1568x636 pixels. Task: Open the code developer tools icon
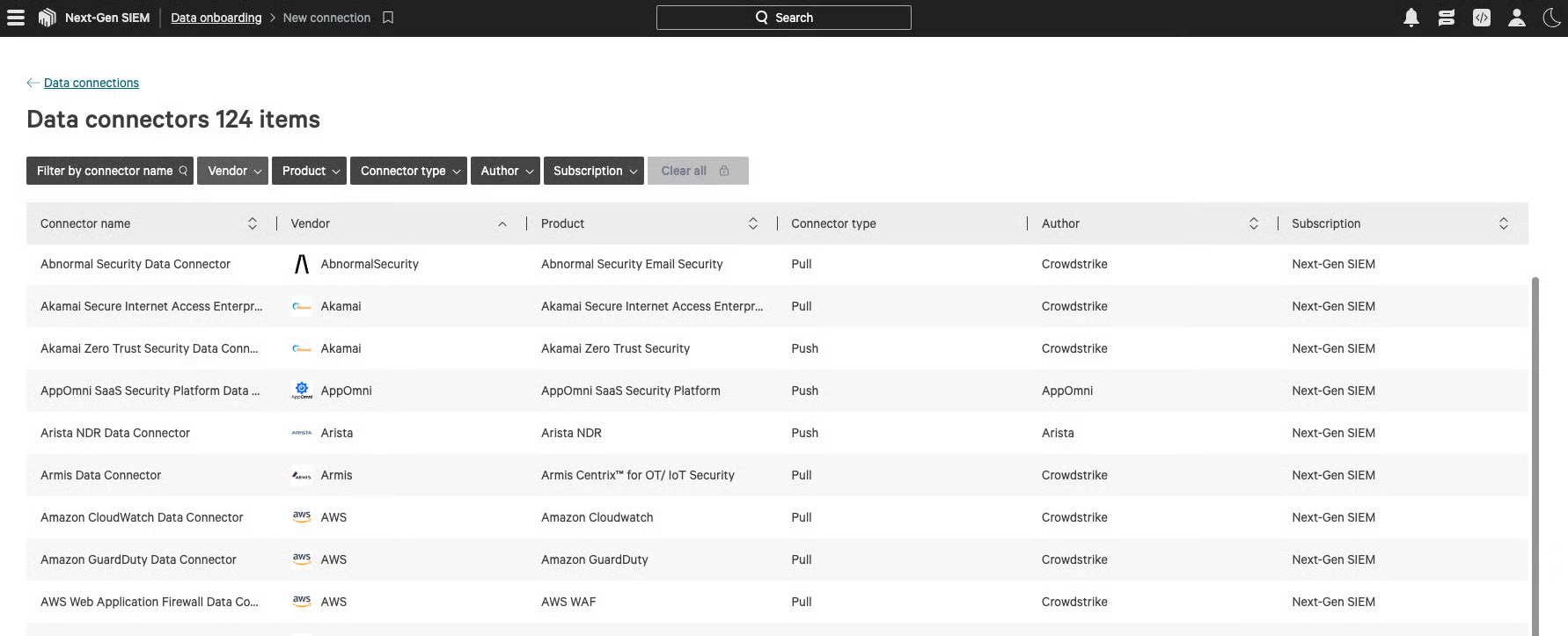point(1481,18)
